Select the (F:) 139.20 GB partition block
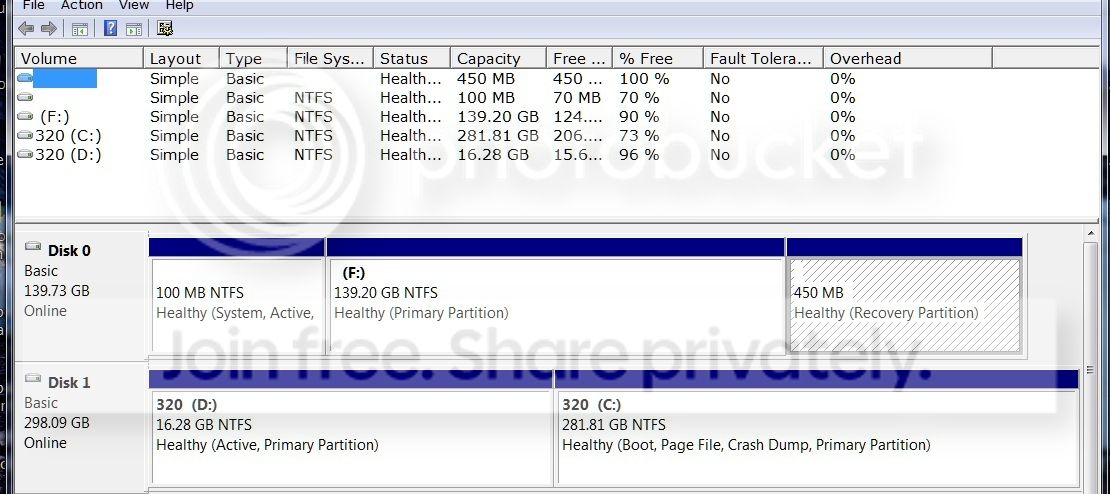 tap(556, 295)
